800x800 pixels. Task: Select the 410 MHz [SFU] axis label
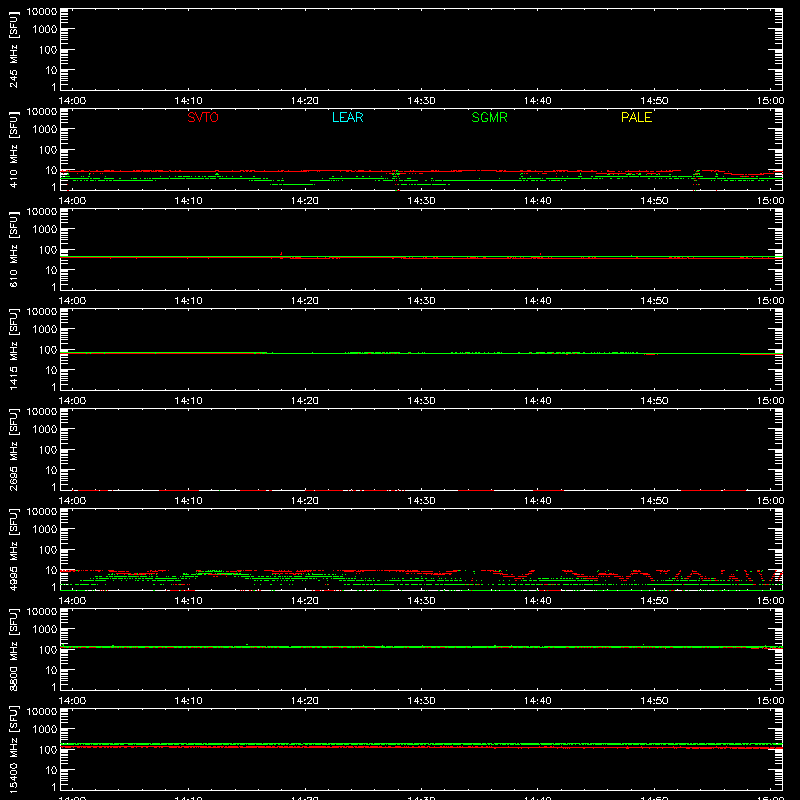(x=13, y=149)
